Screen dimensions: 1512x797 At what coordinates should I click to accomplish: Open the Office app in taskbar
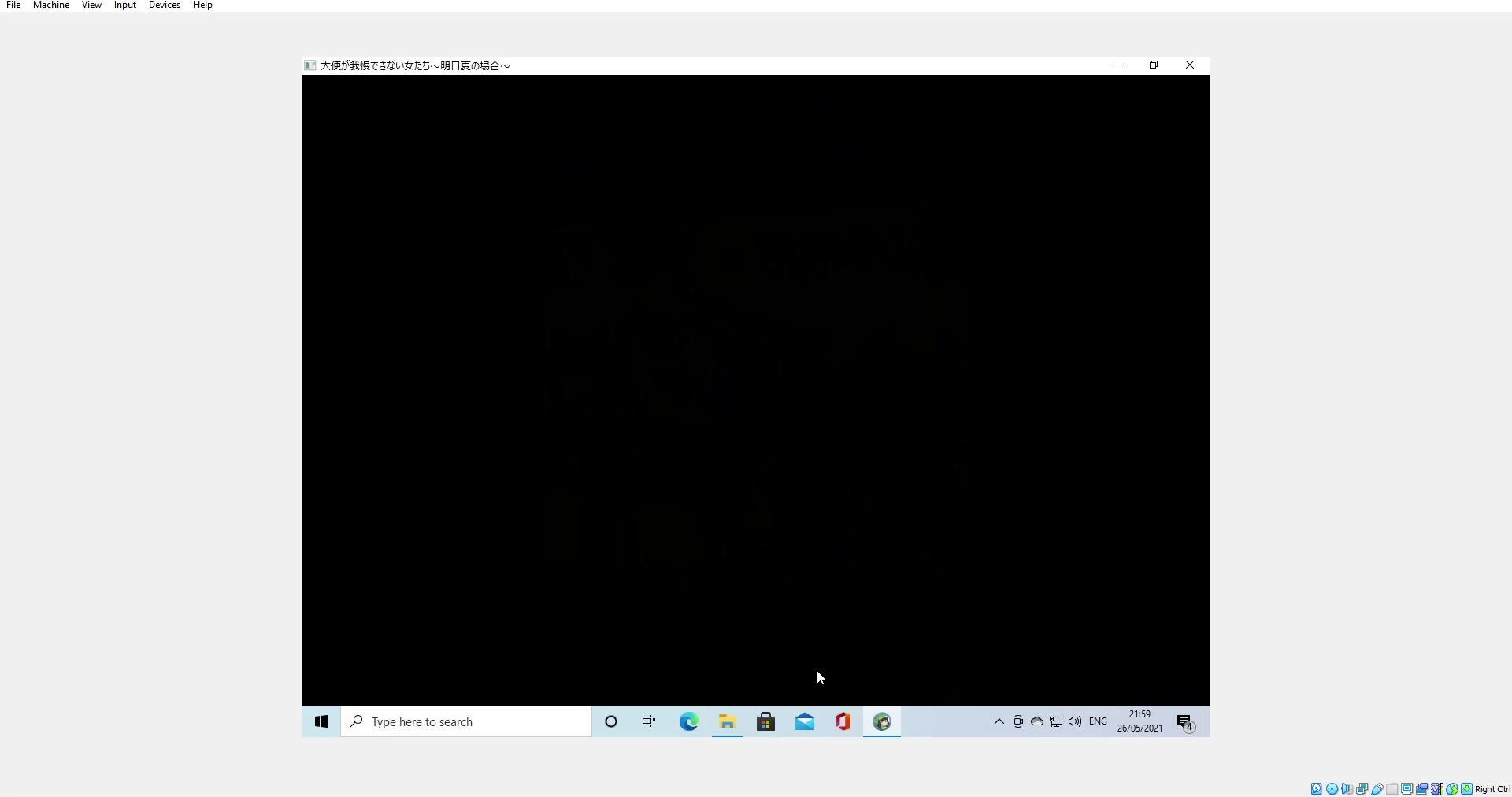pyautogui.click(x=843, y=722)
